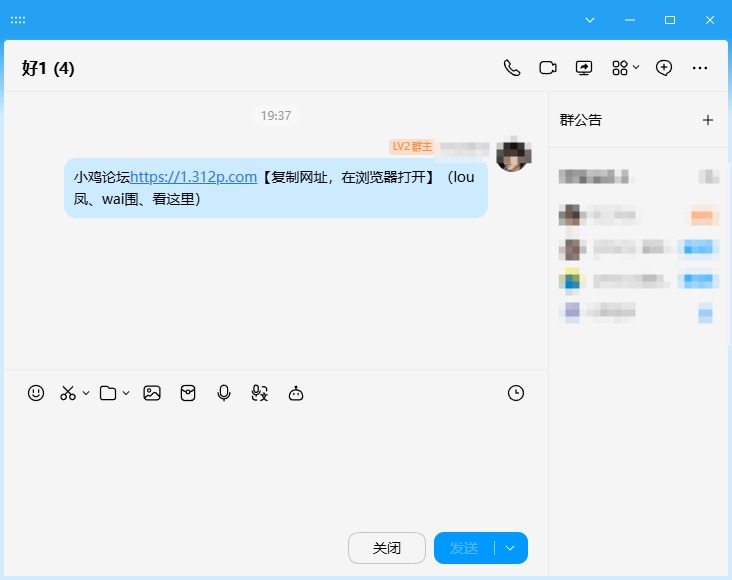Open group apps grid icon

619,68
